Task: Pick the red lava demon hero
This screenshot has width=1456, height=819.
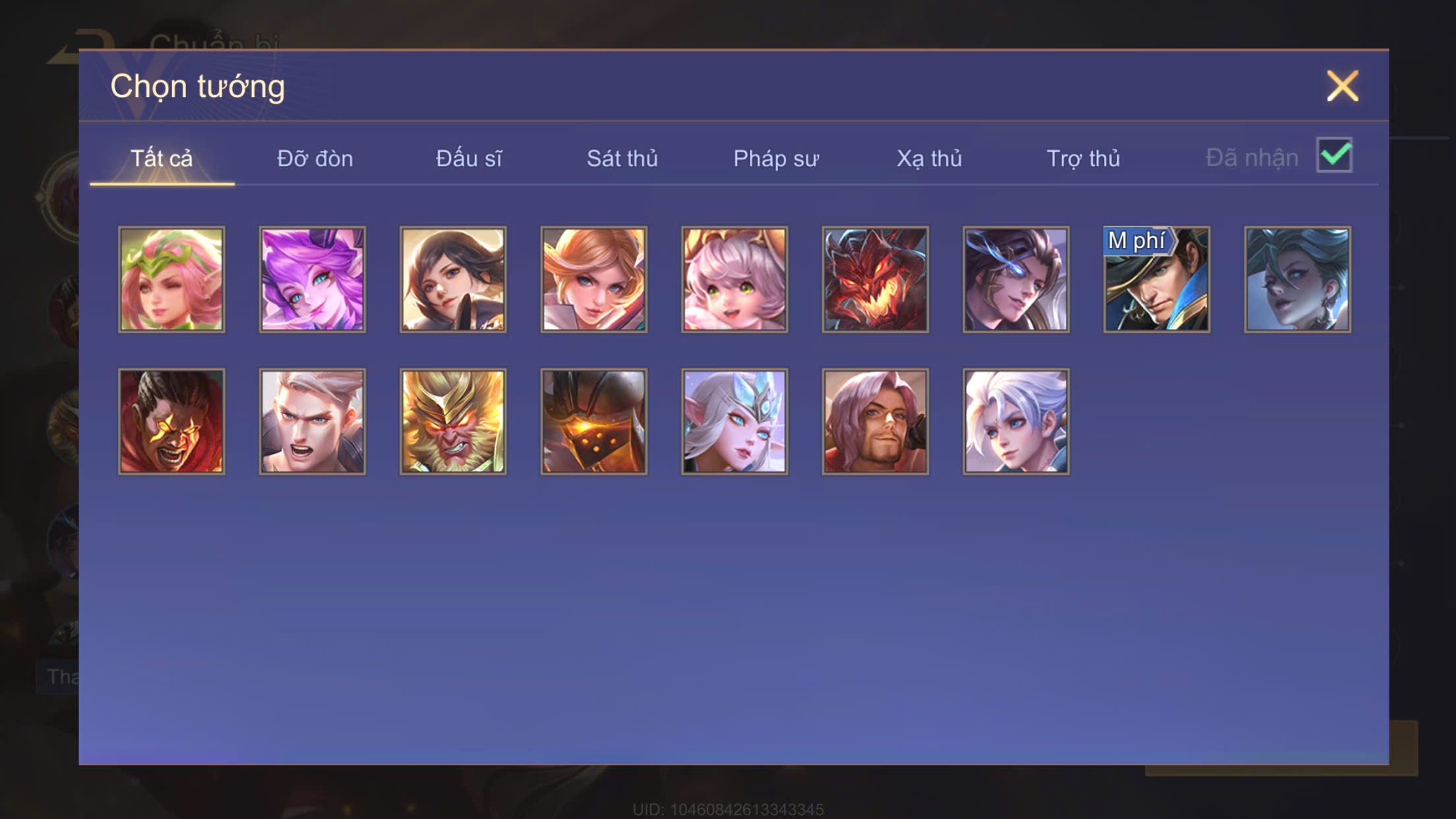Action: [875, 280]
